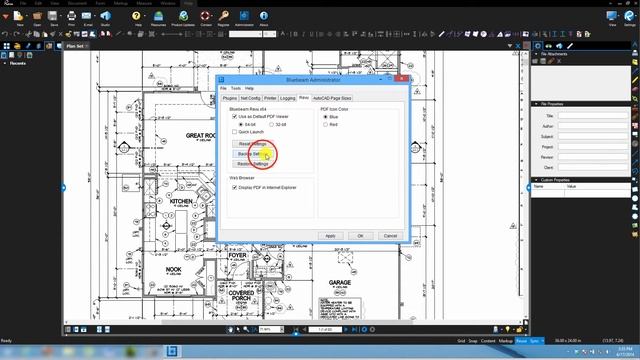Switch to the Plugins tab
Viewport: 640px width, 360px height.
point(229,98)
